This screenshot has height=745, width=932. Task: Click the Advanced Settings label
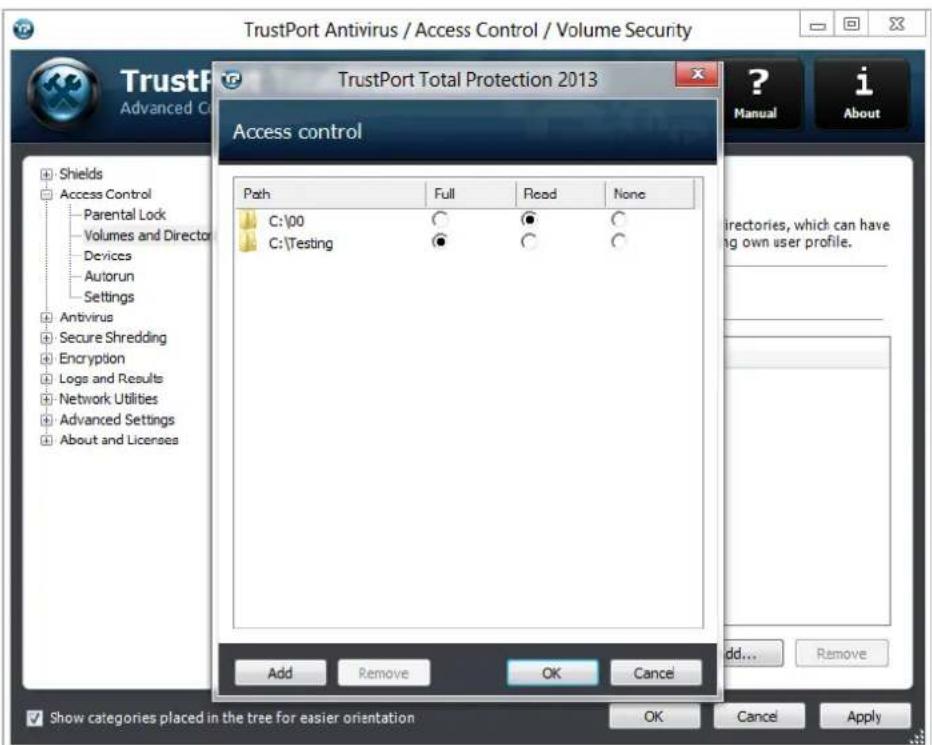116,419
